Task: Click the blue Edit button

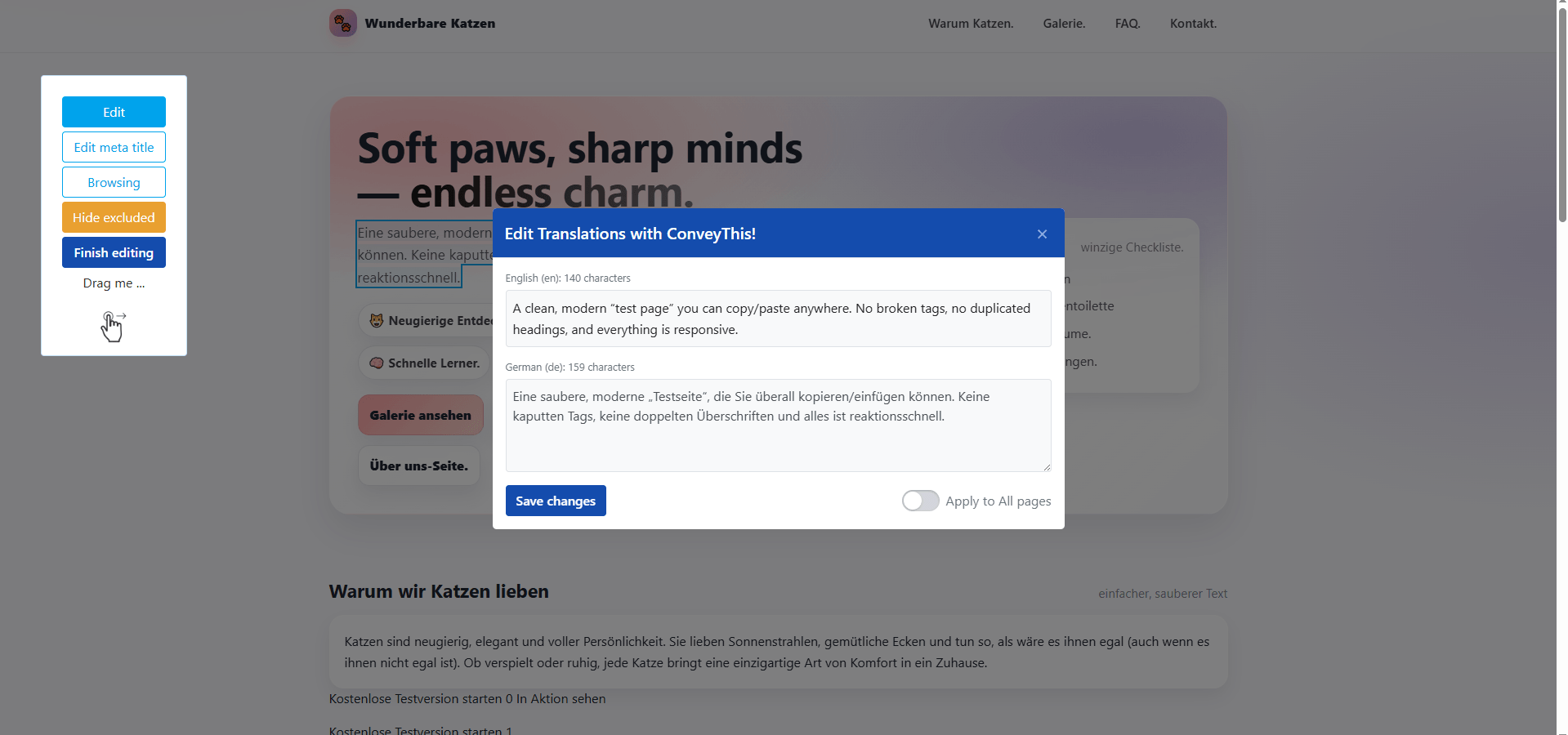Action: tap(114, 112)
